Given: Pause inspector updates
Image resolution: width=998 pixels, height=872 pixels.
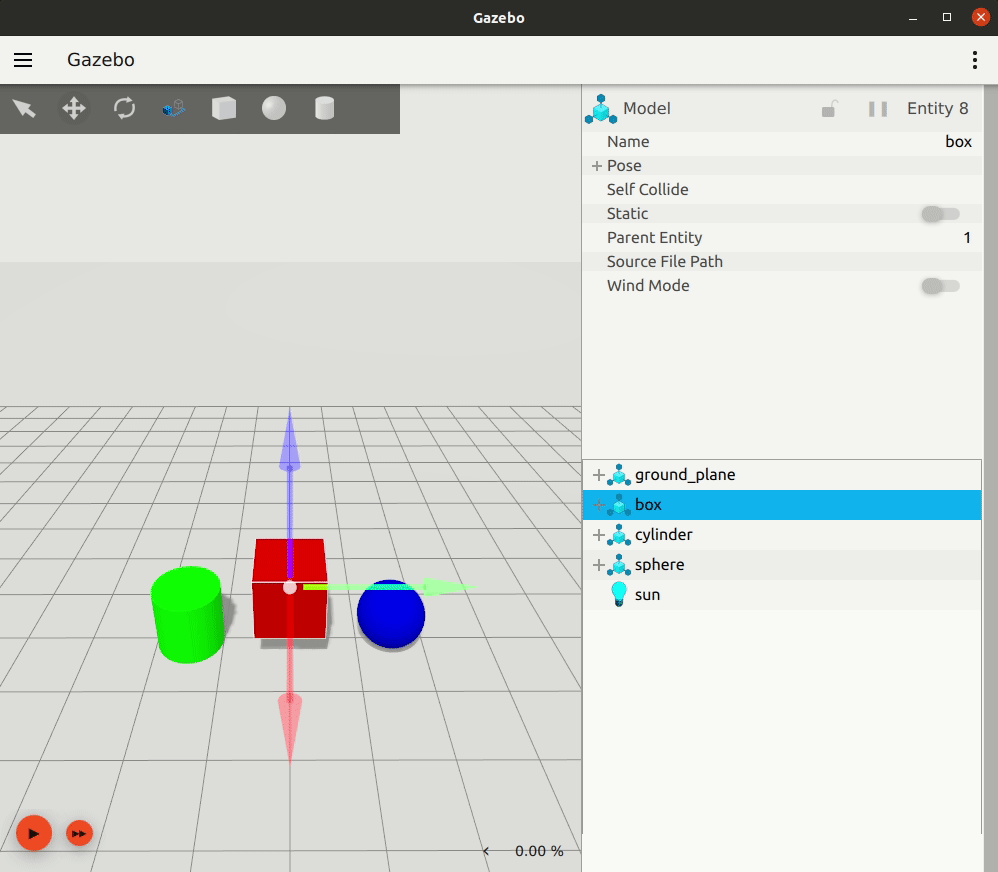Looking at the screenshot, I should [878, 109].
